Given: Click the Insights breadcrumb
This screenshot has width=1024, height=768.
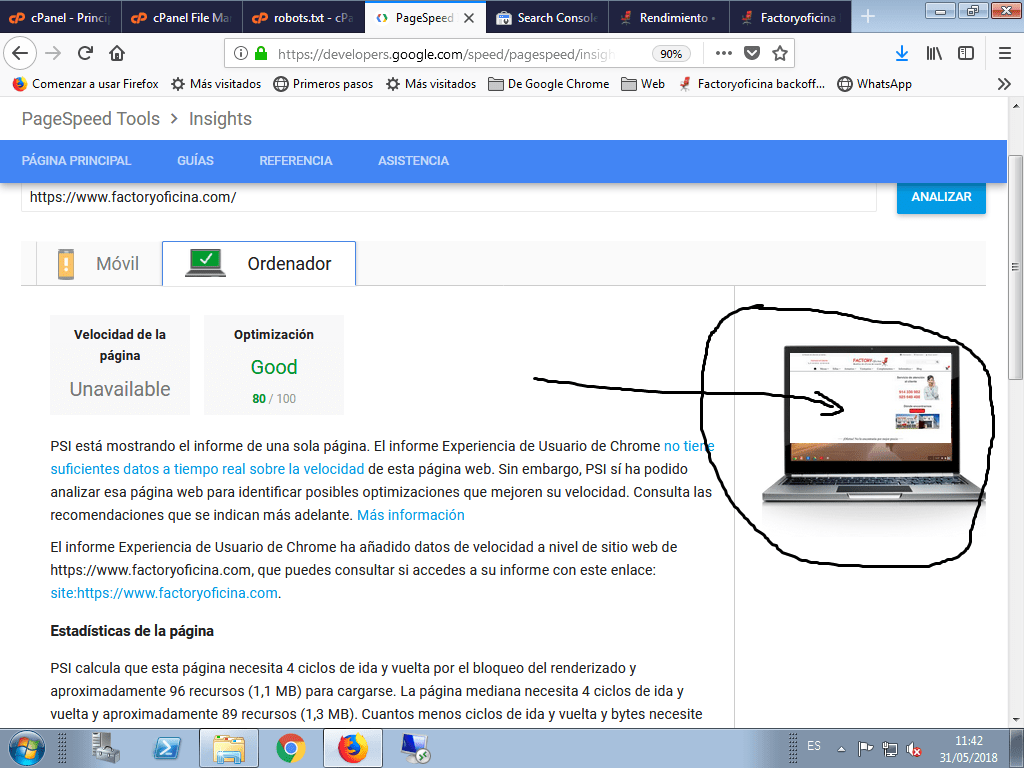Looking at the screenshot, I should click(220, 119).
